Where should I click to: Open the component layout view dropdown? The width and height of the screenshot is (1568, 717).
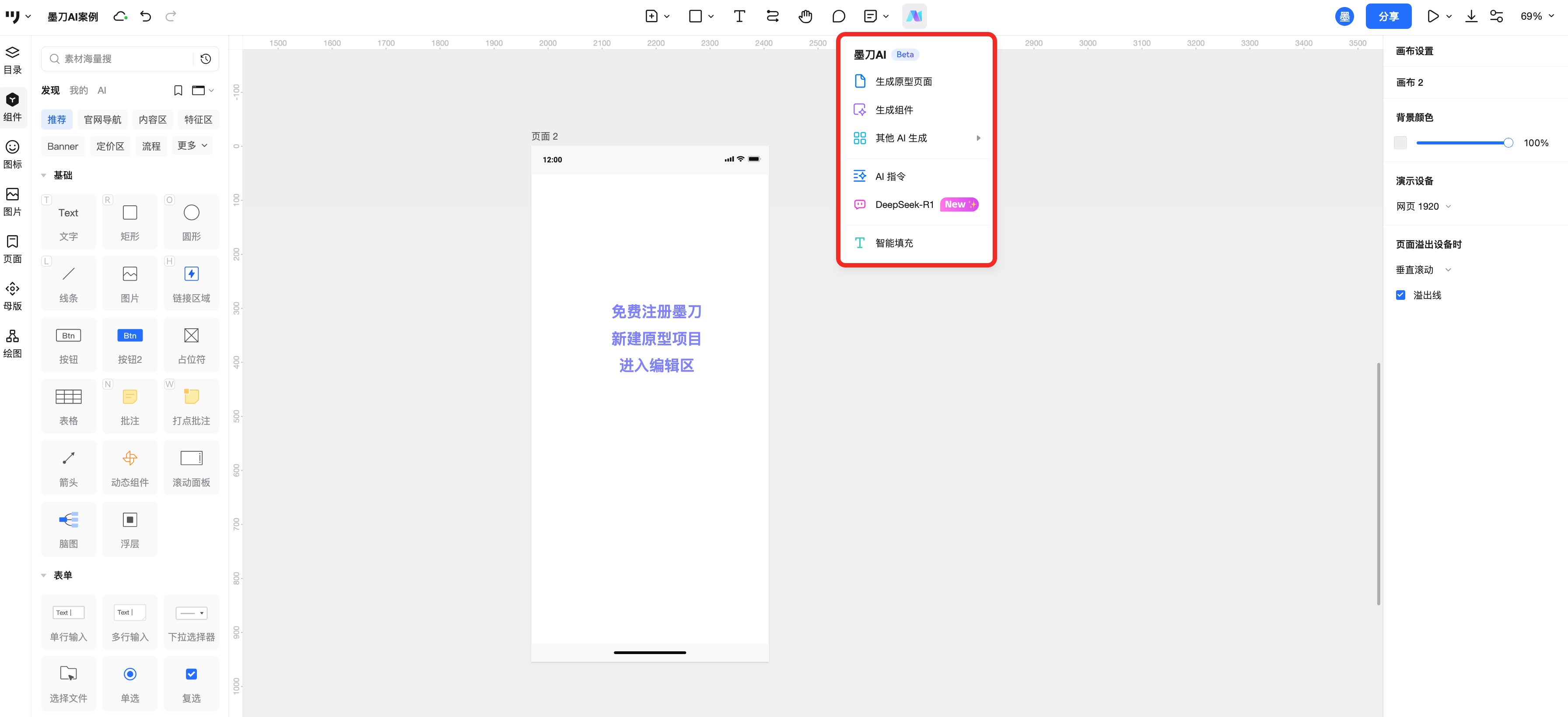pyautogui.click(x=203, y=91)
